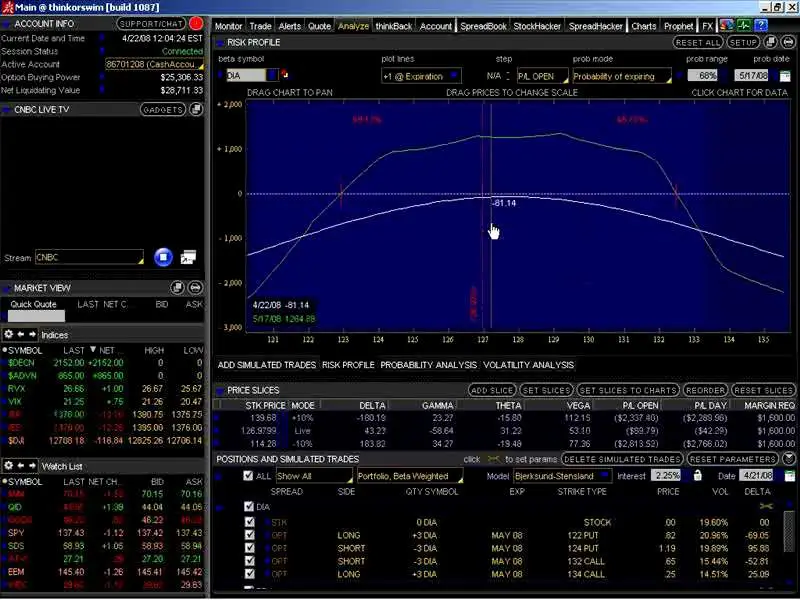This screenshot has height=600, width=800.
Task: Click the detach icon next to Gadgets button
Action: coord(196,109)
